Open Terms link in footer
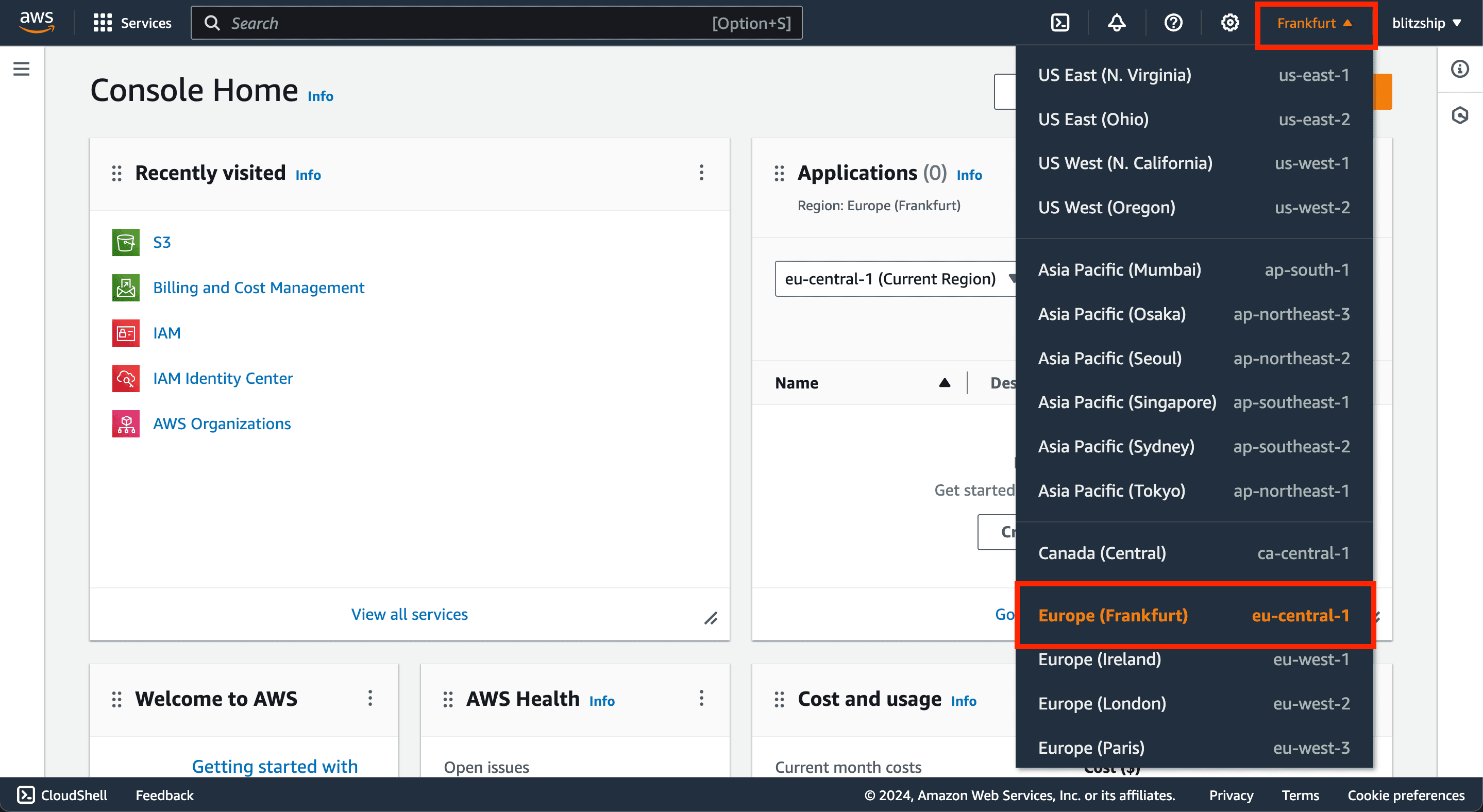 pos(1300,796)
